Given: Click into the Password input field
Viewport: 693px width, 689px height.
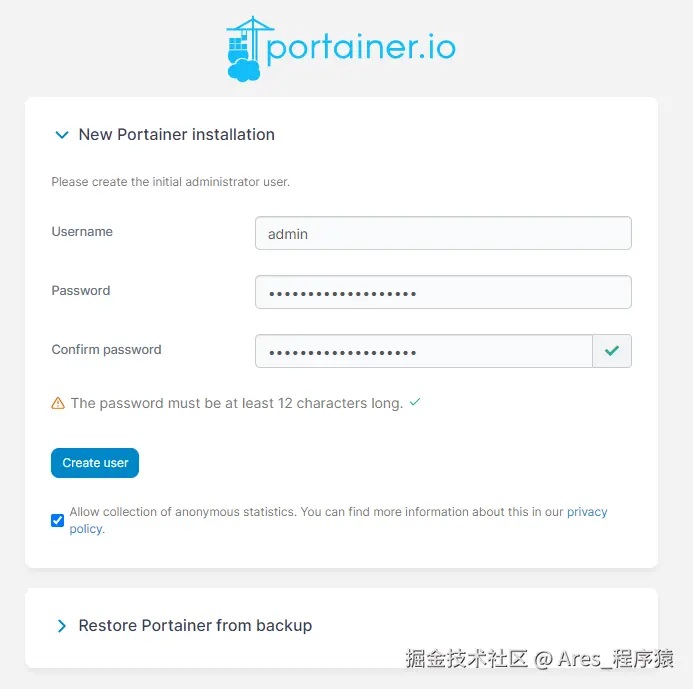Looking at the screenshot, I should pyautogui.click(x=443, y=292).
